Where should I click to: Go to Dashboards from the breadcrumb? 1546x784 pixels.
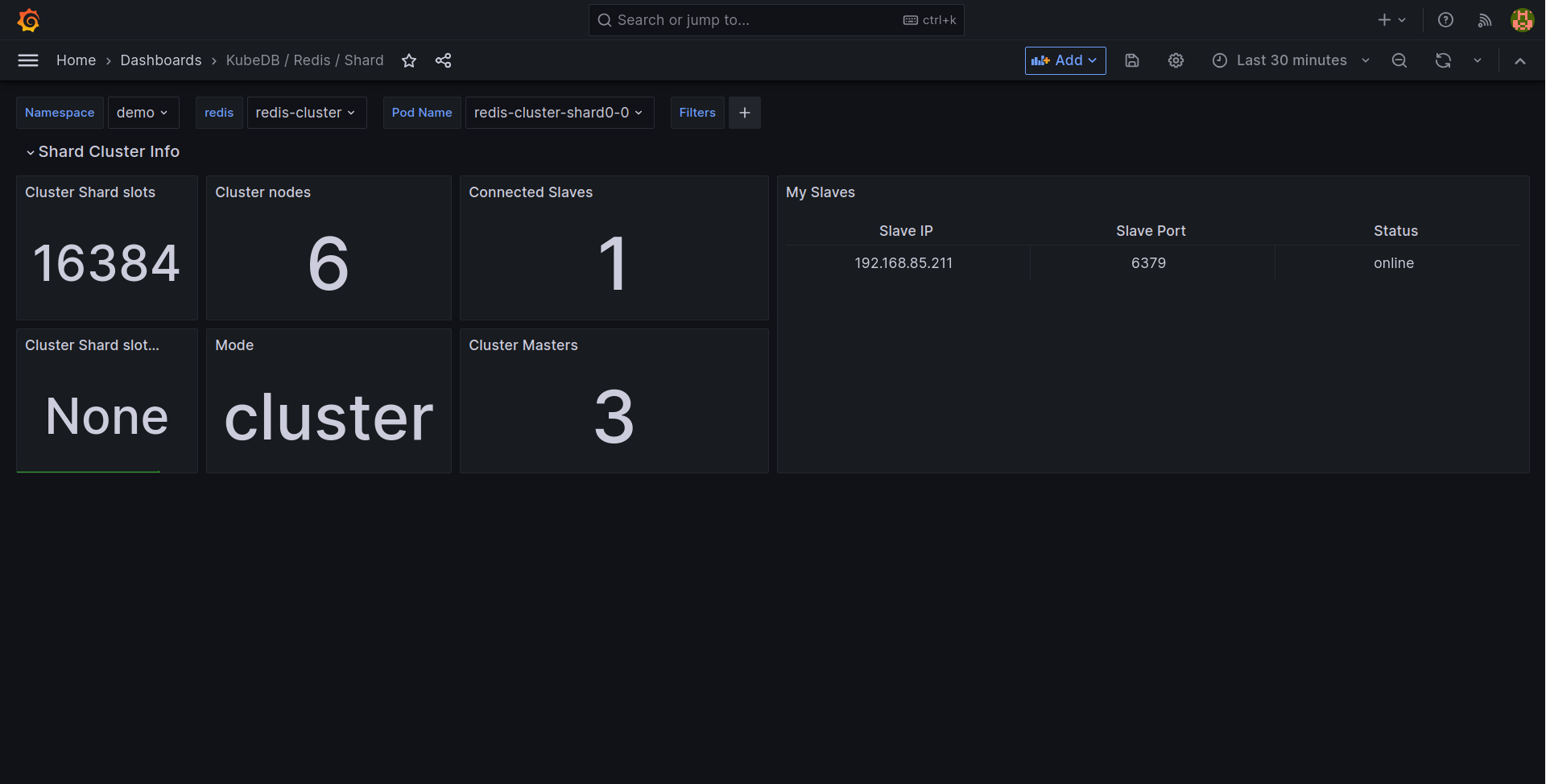[x=160, y=60]
